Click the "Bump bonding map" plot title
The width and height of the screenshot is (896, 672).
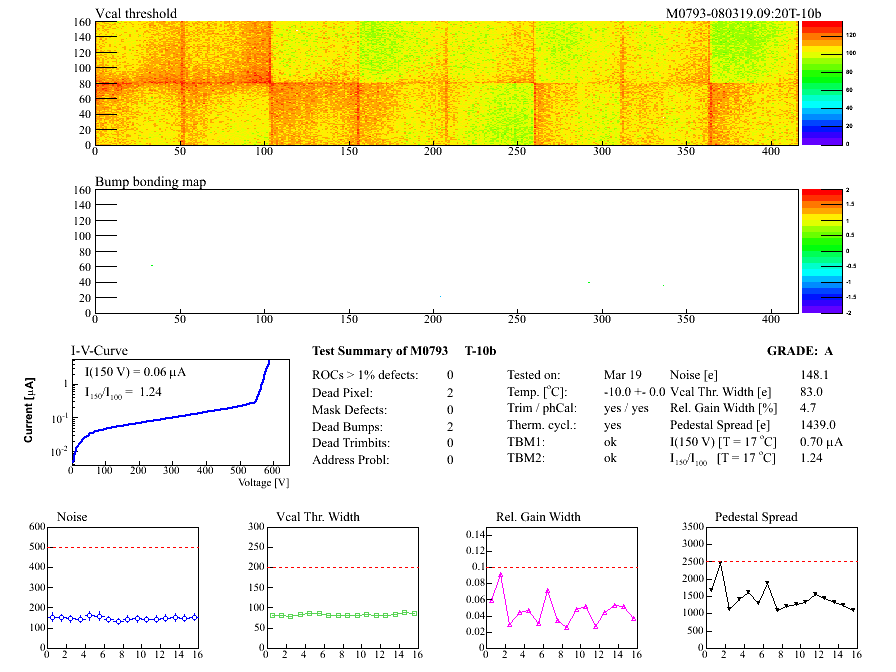(150, 181)
